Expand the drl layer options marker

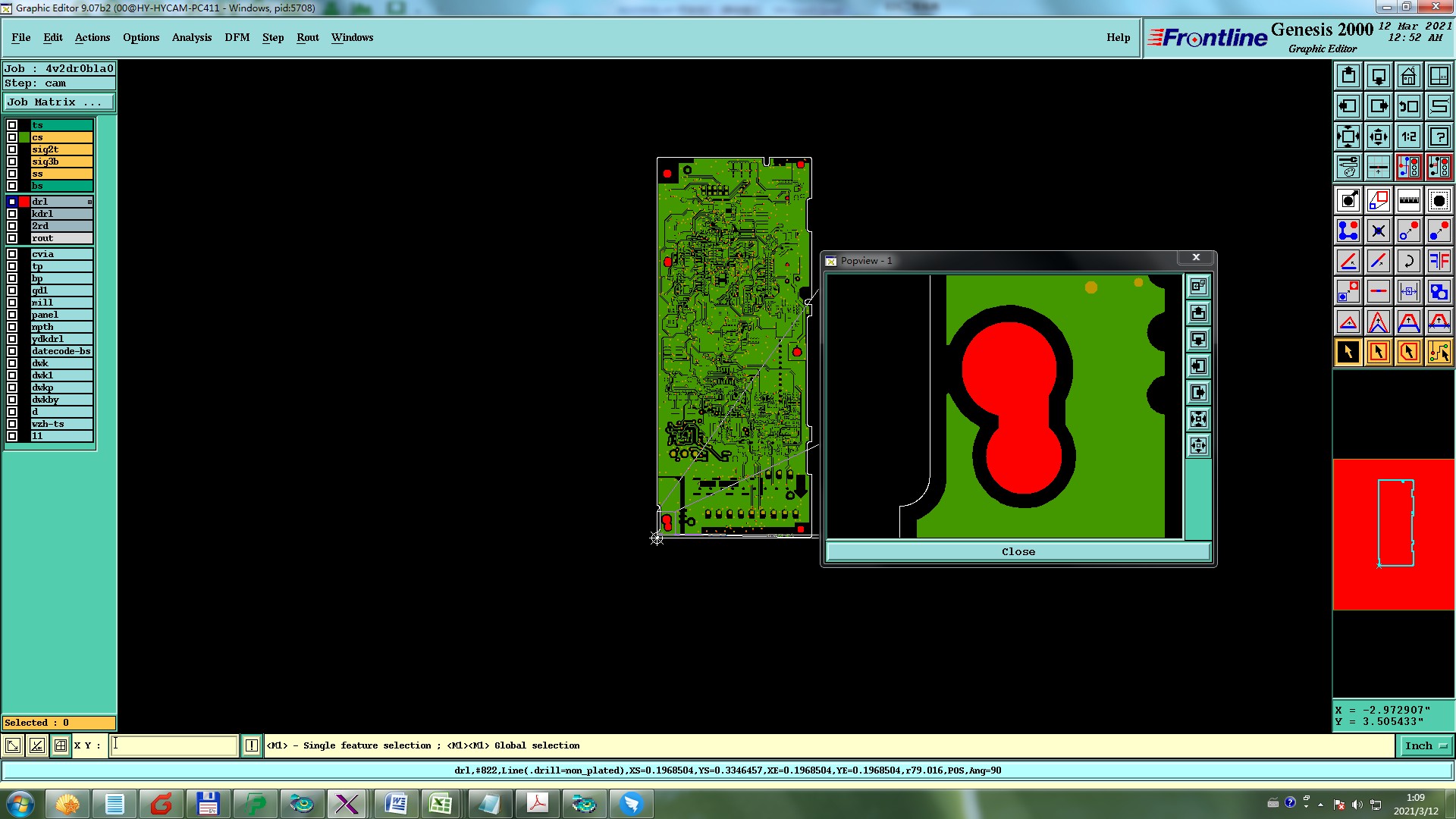point(89,202)
